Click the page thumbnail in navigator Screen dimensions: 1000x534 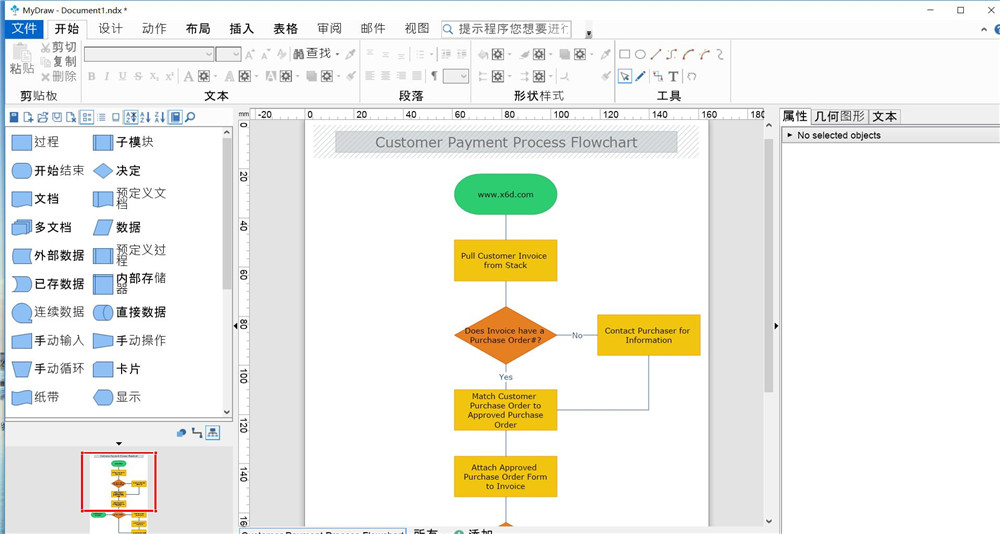(119, 481)
